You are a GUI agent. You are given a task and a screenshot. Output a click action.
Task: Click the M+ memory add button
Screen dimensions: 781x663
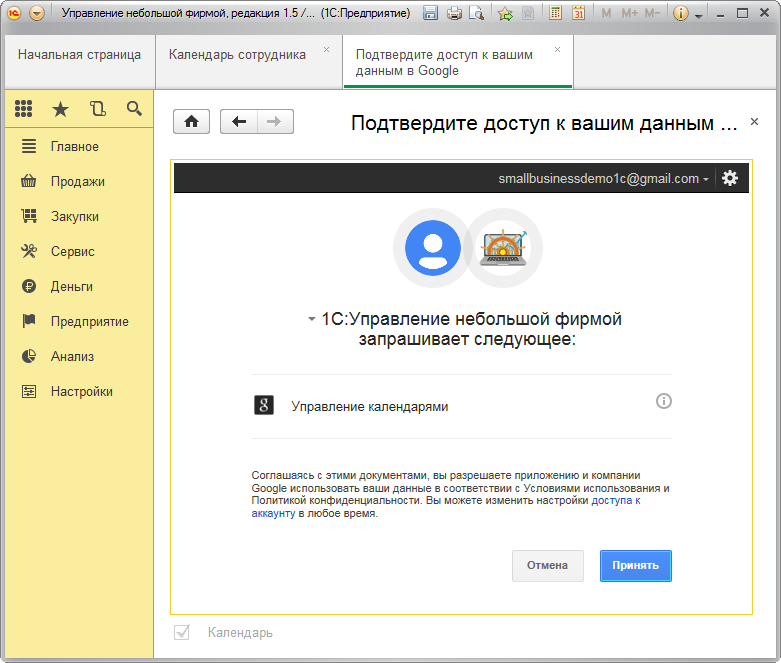(629, 13)
